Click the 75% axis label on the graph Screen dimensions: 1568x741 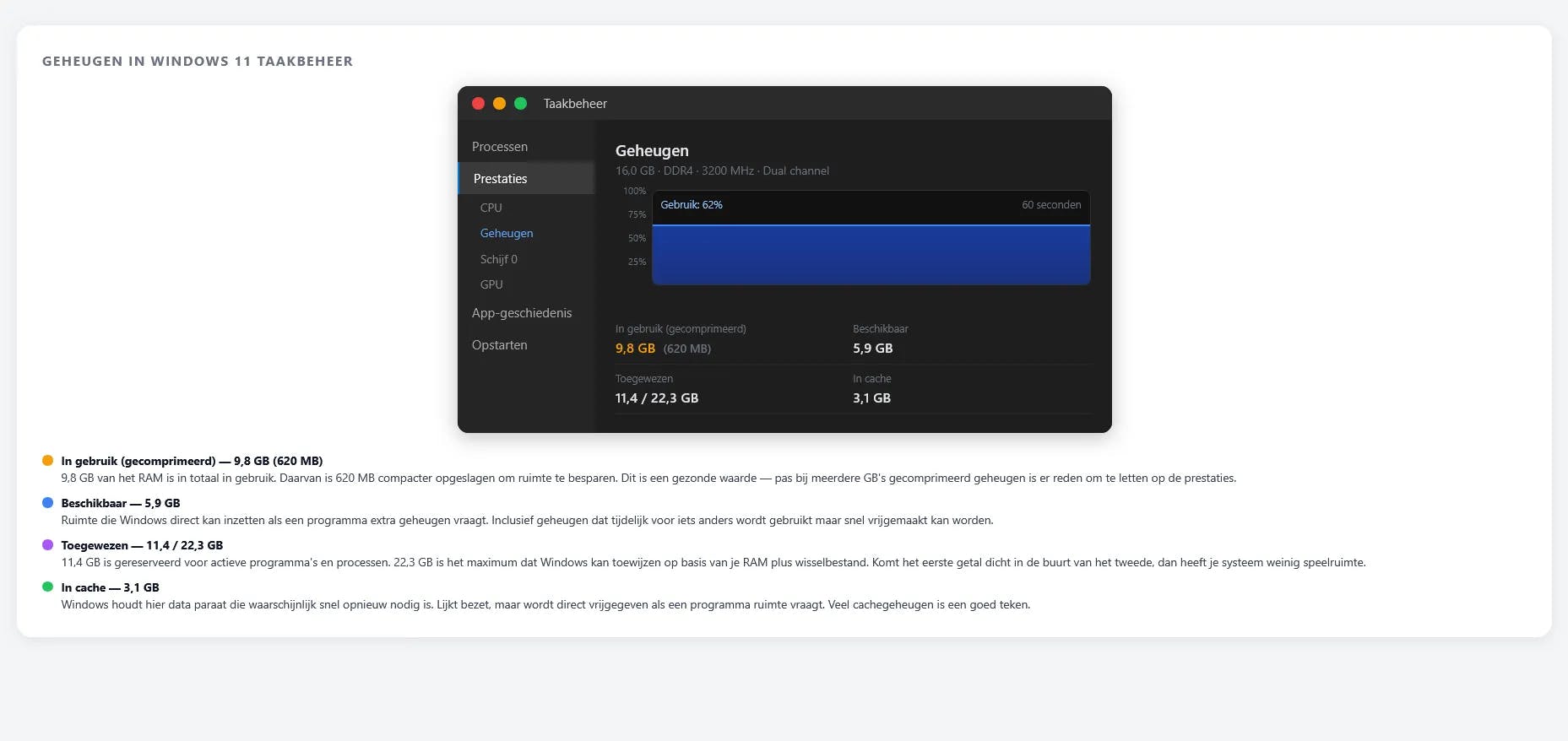(x=637, y=214)
